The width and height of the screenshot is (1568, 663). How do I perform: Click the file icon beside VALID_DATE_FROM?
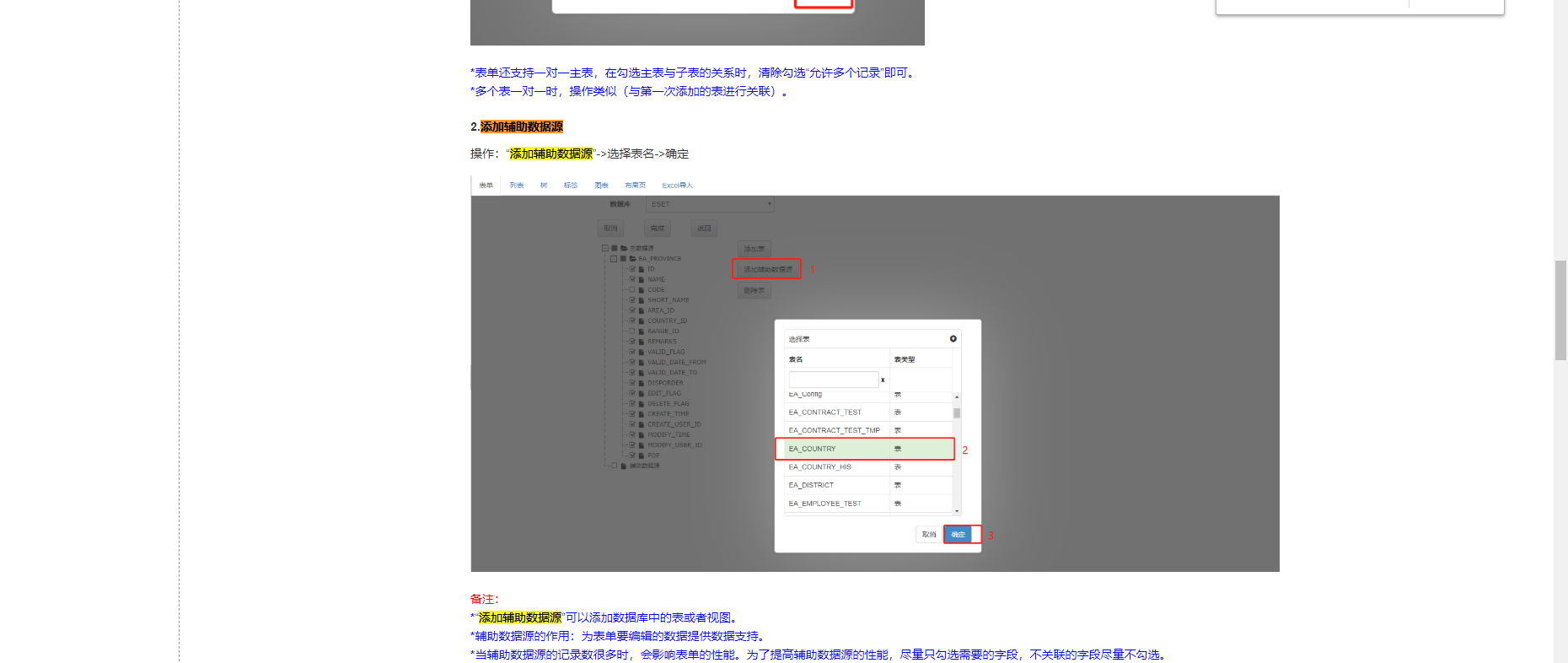[642, 363]
